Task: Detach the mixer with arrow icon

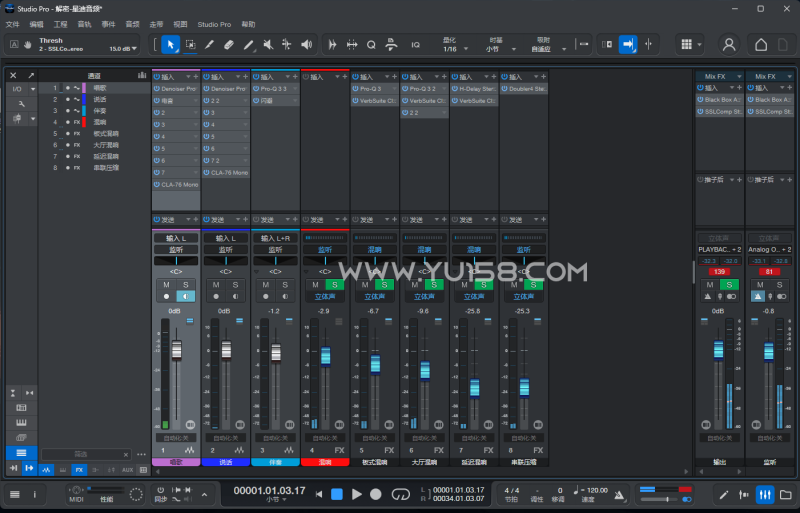Action: point(31,76)
